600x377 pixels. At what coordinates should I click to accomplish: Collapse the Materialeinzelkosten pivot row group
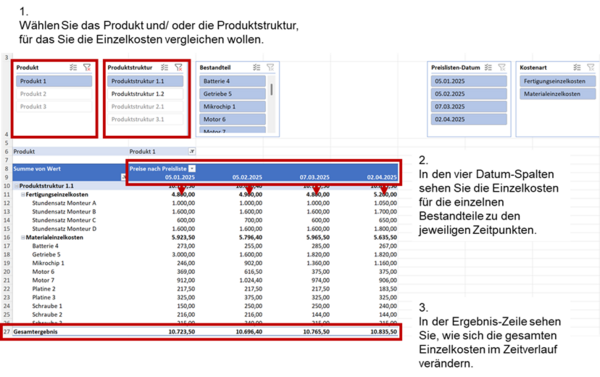click(x=23, y=237)
